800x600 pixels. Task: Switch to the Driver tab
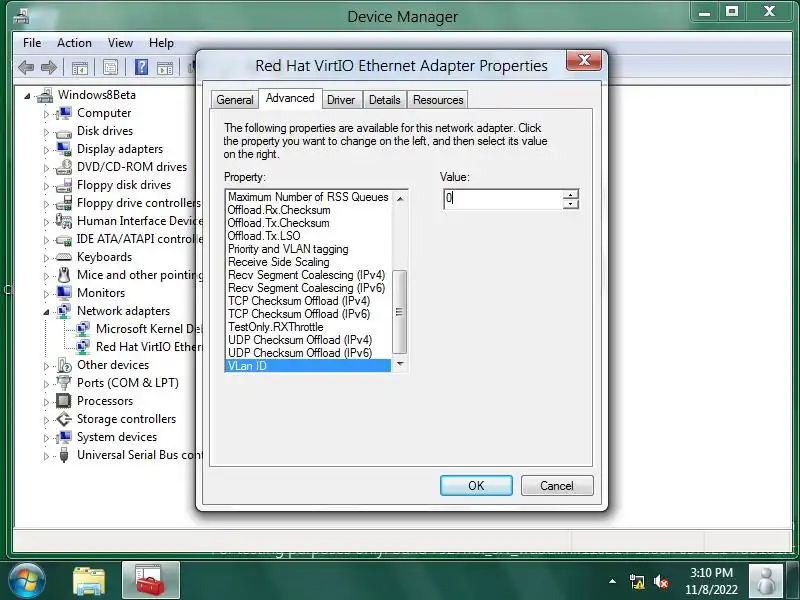341,99
